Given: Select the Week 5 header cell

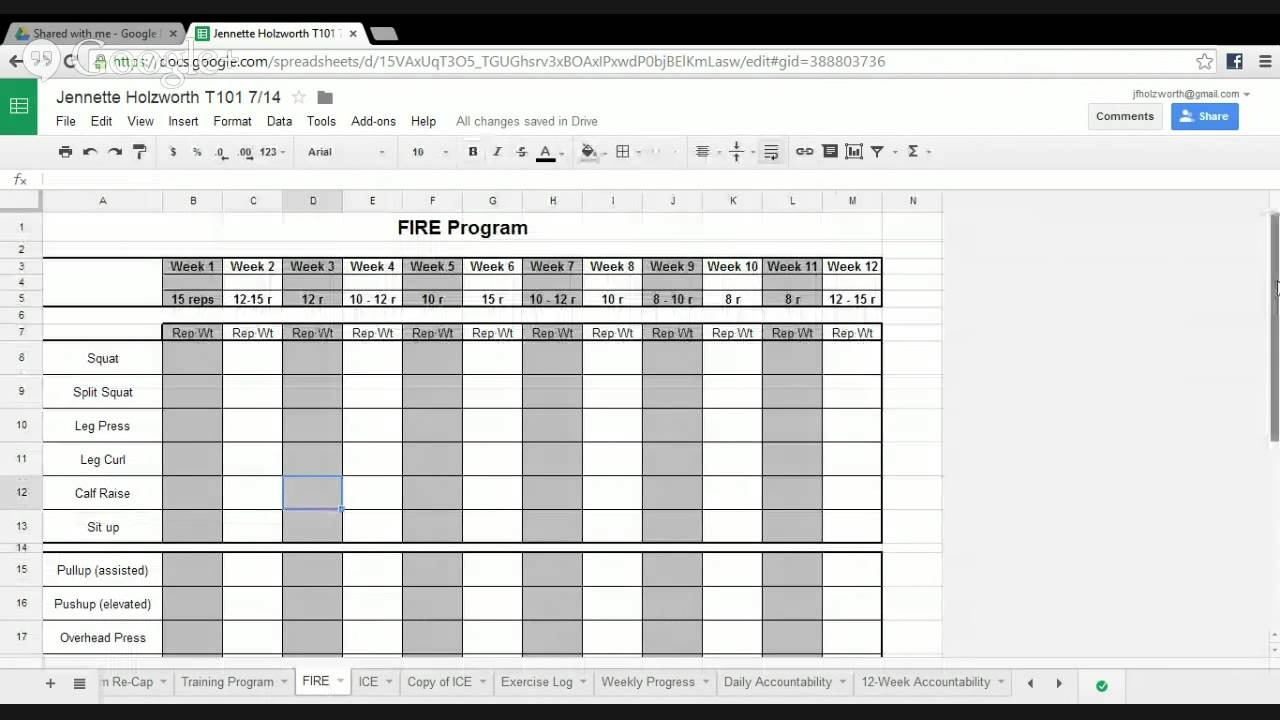Looking at the screenshot, I should (x=432, y=266).
